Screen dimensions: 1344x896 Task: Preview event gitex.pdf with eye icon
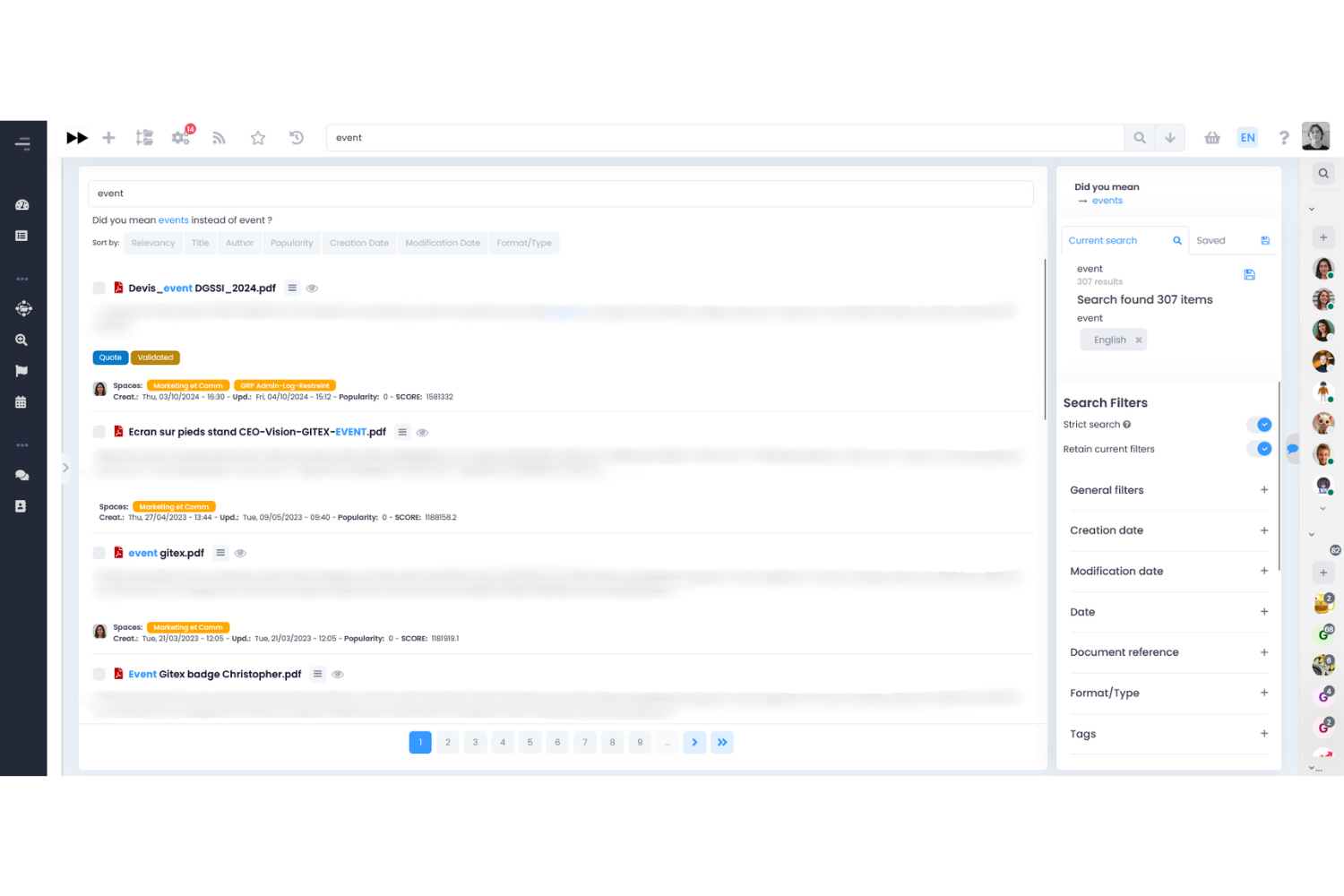click(240, 554)
